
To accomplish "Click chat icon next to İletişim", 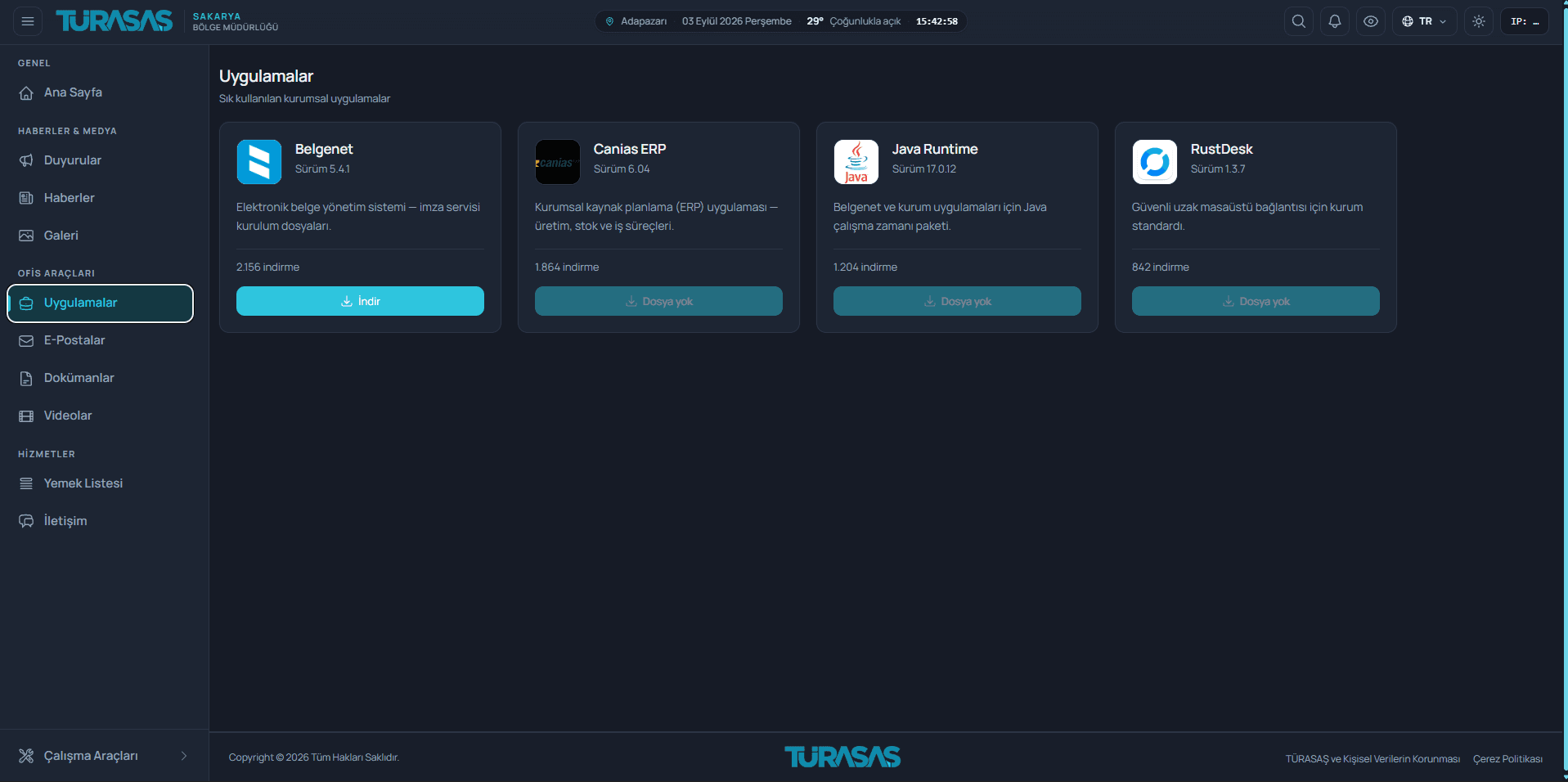I will pyautogui.click(x=26, y=521).
